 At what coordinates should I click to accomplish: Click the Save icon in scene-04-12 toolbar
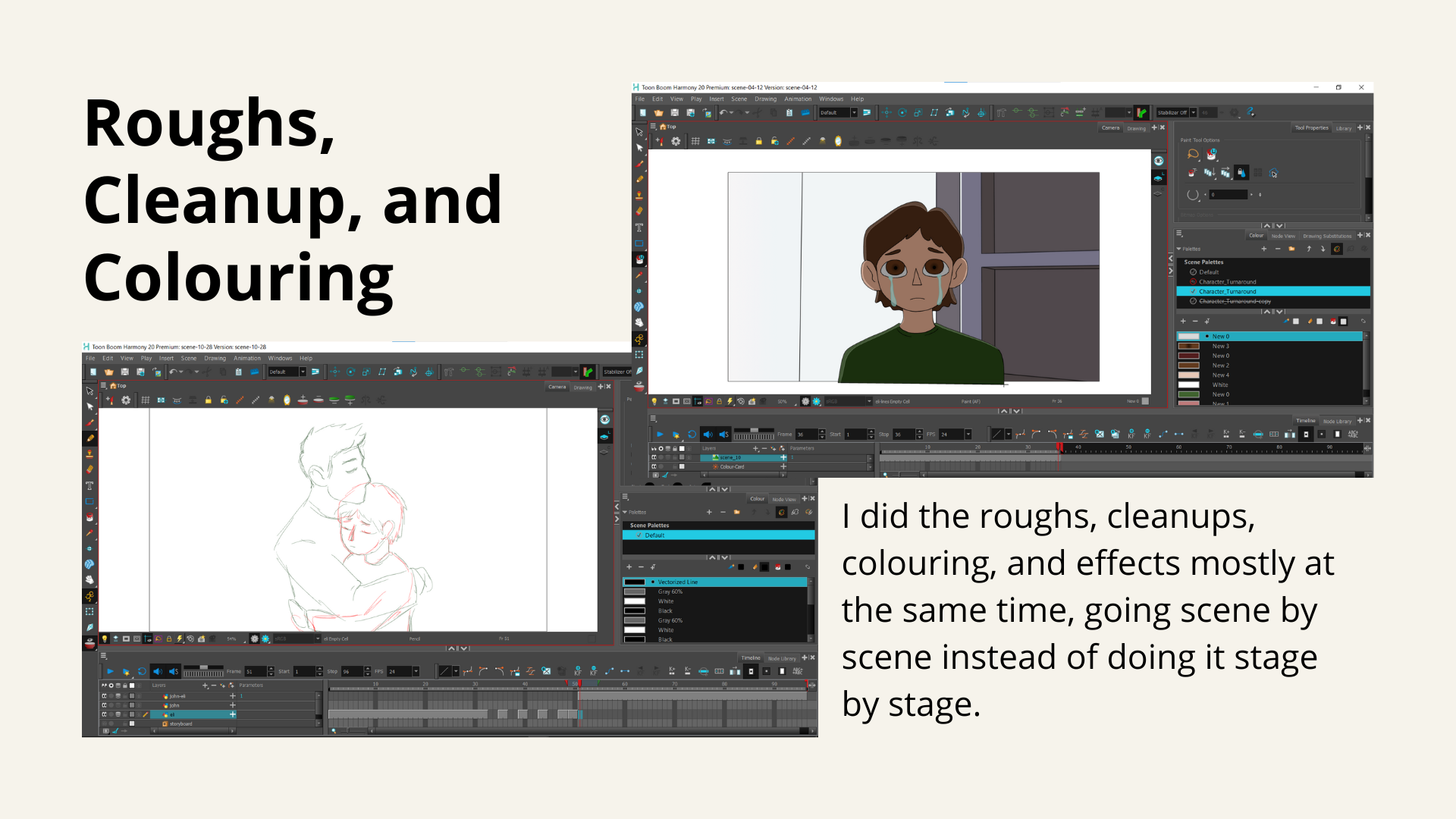pos(674,112)
